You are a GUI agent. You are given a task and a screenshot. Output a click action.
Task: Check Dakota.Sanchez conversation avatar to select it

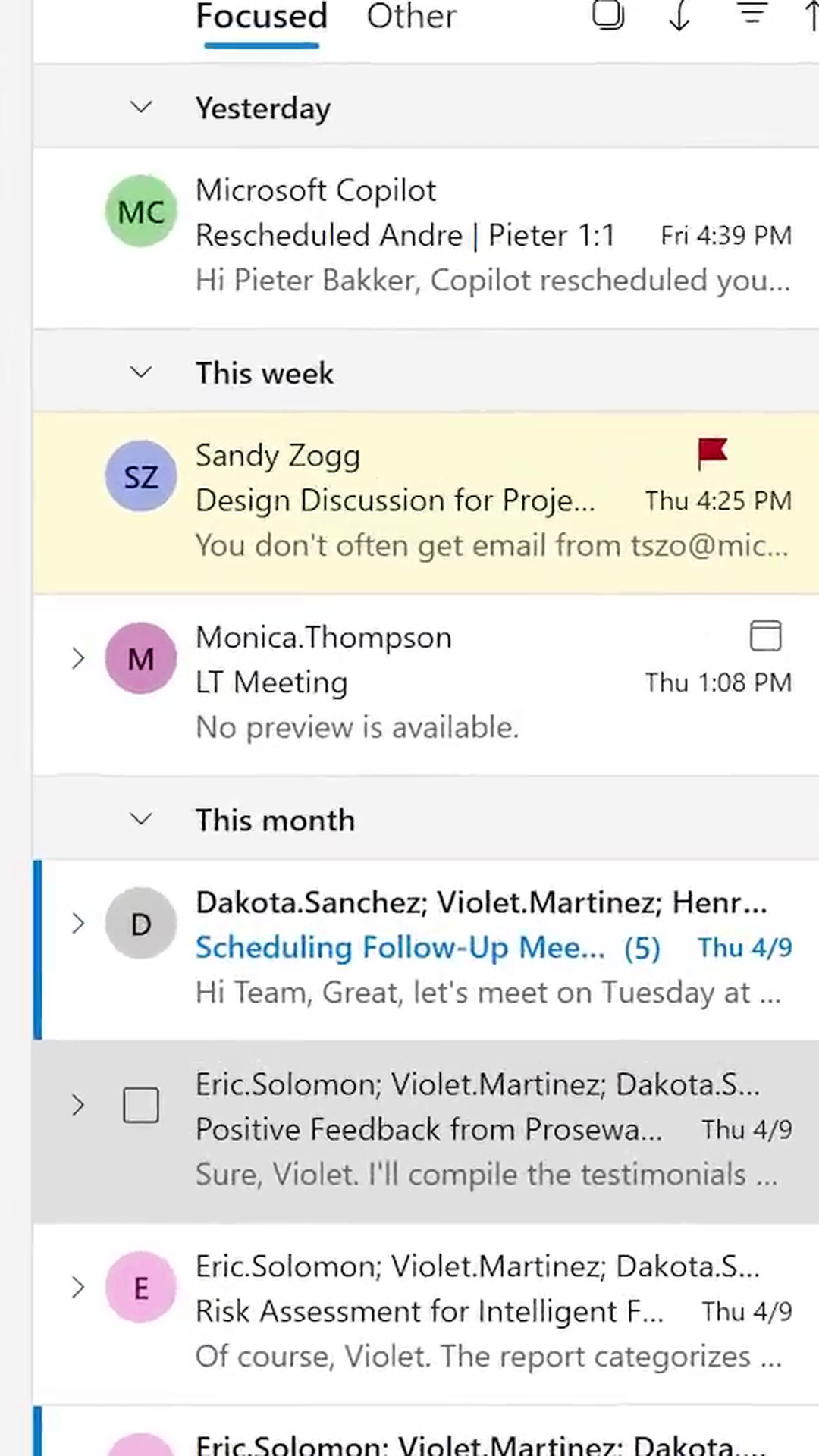[x=140, y=923]
